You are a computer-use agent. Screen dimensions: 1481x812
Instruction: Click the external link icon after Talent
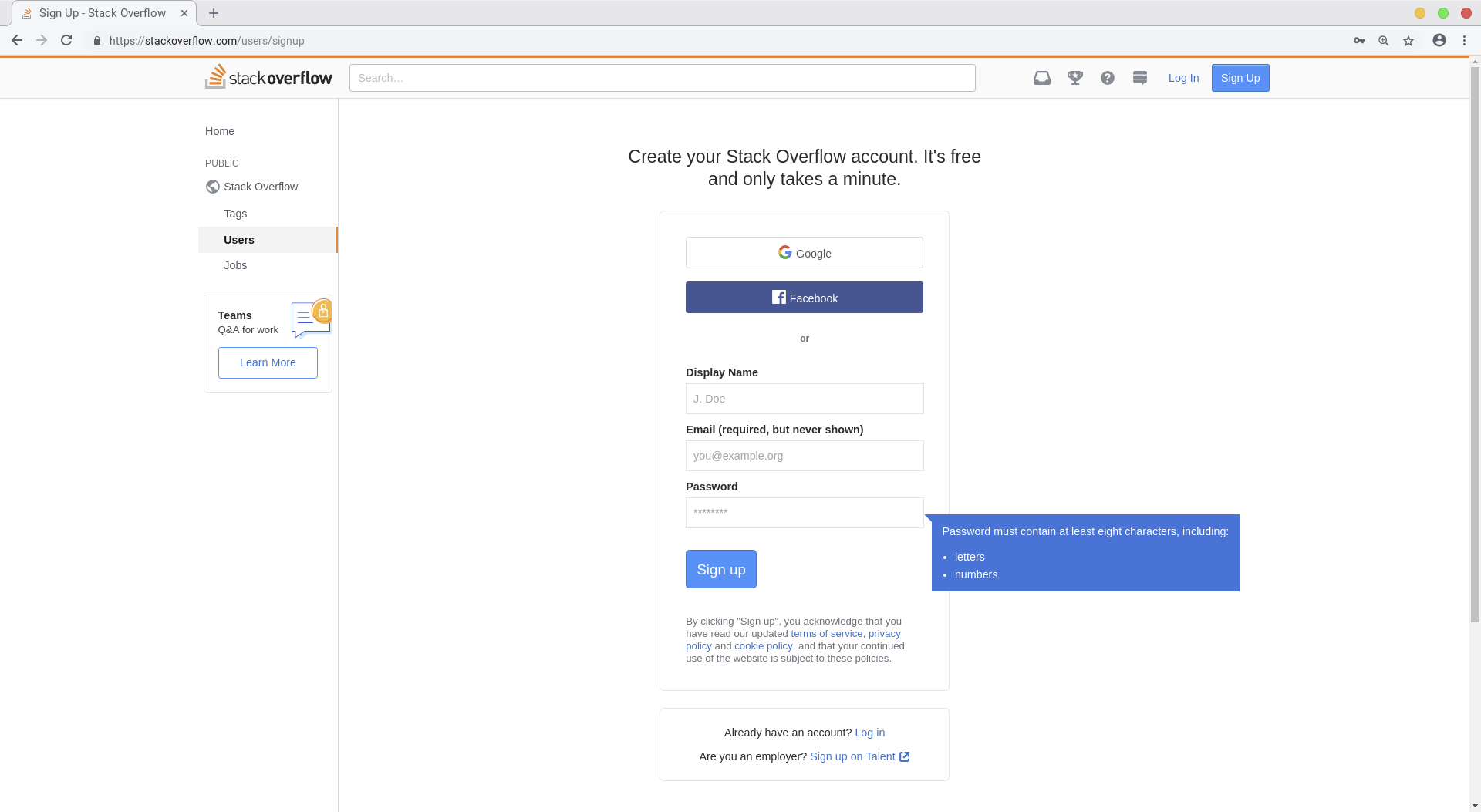[905, 756]
